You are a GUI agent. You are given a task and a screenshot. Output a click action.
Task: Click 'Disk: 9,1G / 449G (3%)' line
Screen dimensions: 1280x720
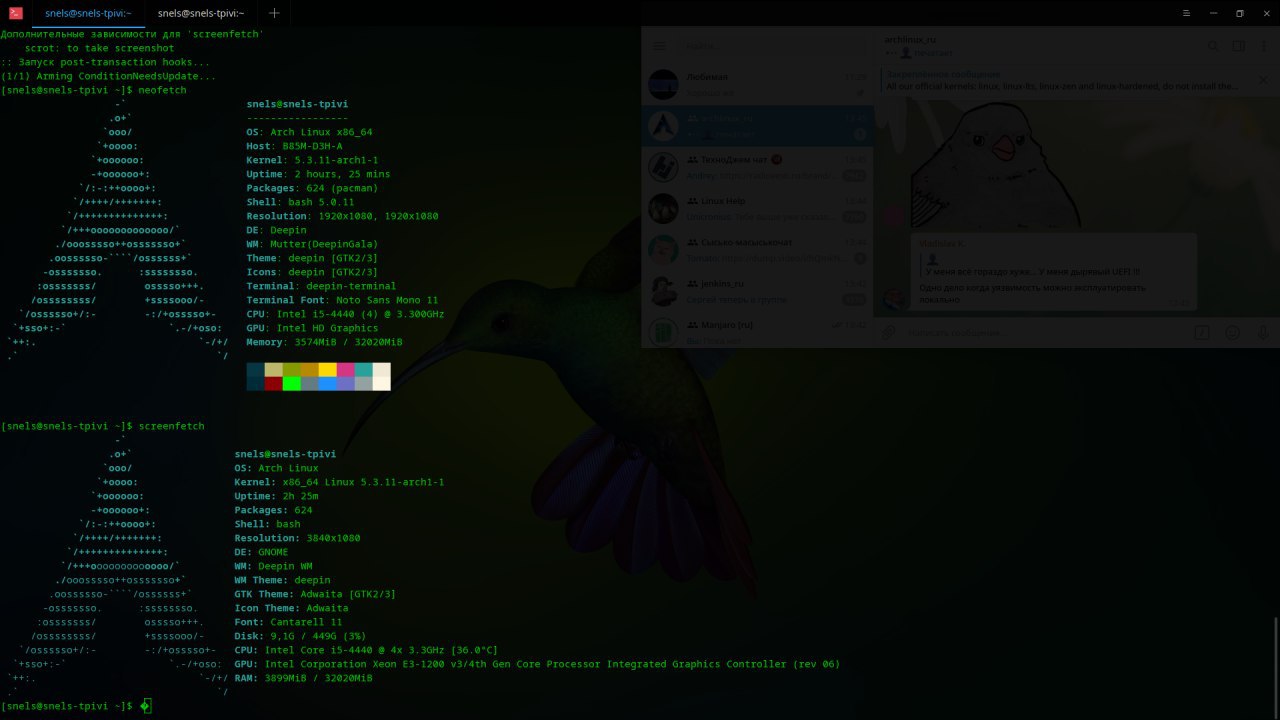pos(300,636)
